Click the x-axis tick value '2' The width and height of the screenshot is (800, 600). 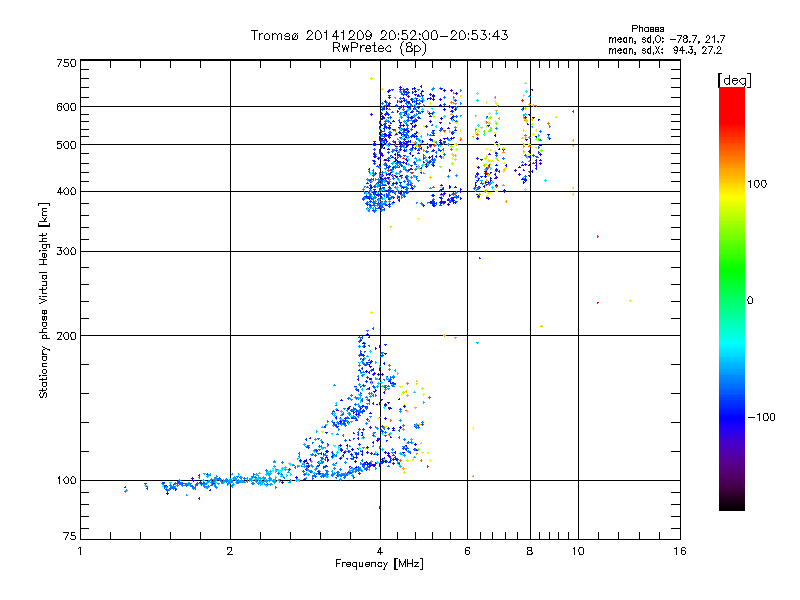230,551
